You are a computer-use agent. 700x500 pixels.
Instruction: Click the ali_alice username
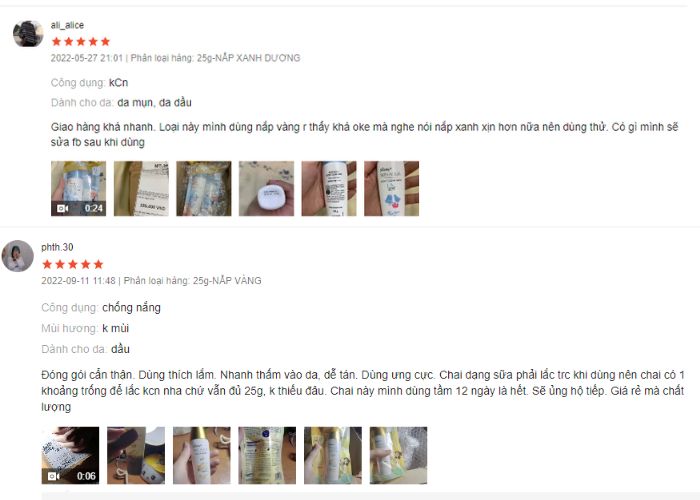67,25
